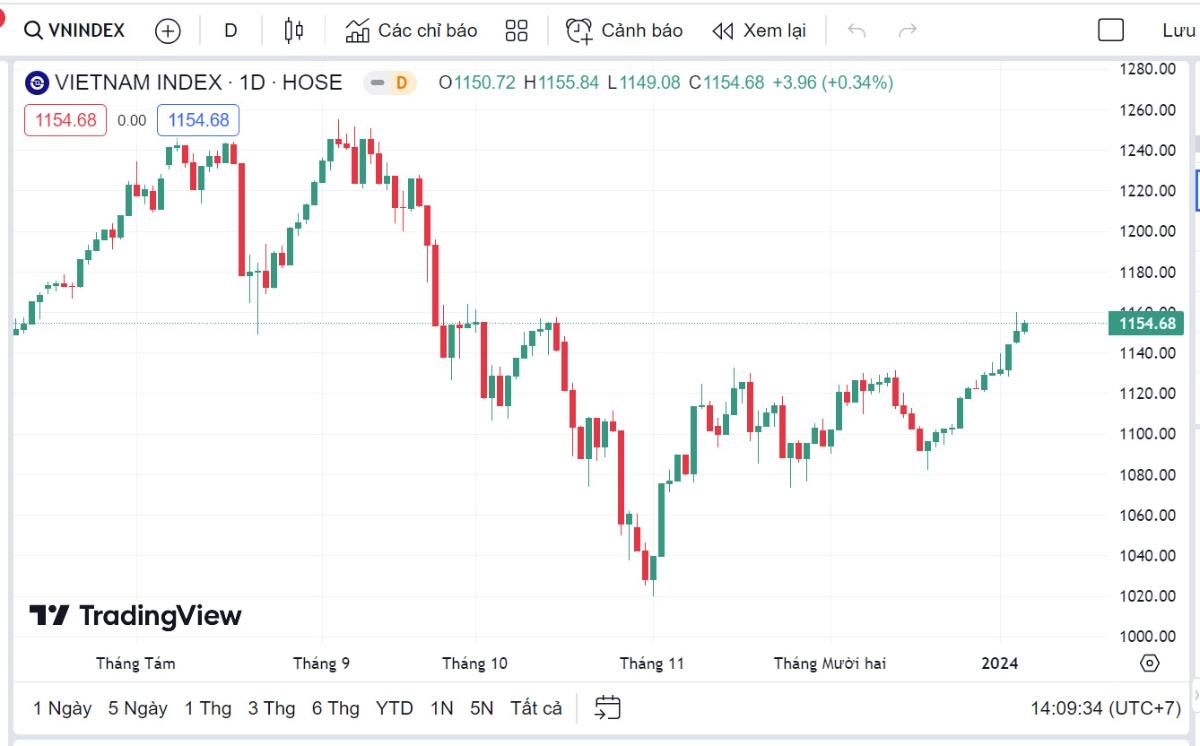Image resolution: width=1200 pixels, height=746 pixels.
Task: Click the Tháng 10 label on time axis
Action: pos(475,663)
